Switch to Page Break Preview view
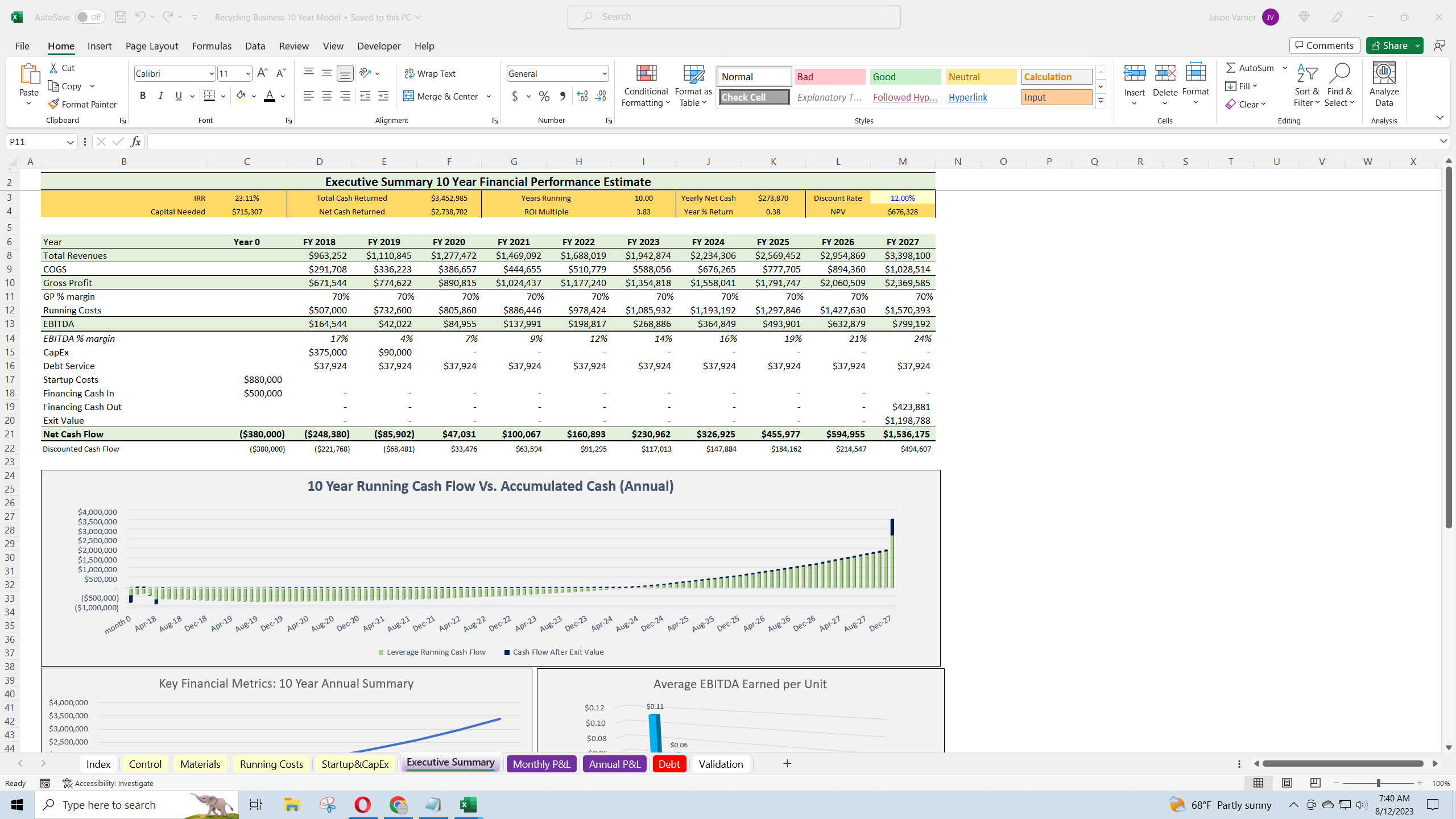 pyautogui.click(x=1315, y=783)
